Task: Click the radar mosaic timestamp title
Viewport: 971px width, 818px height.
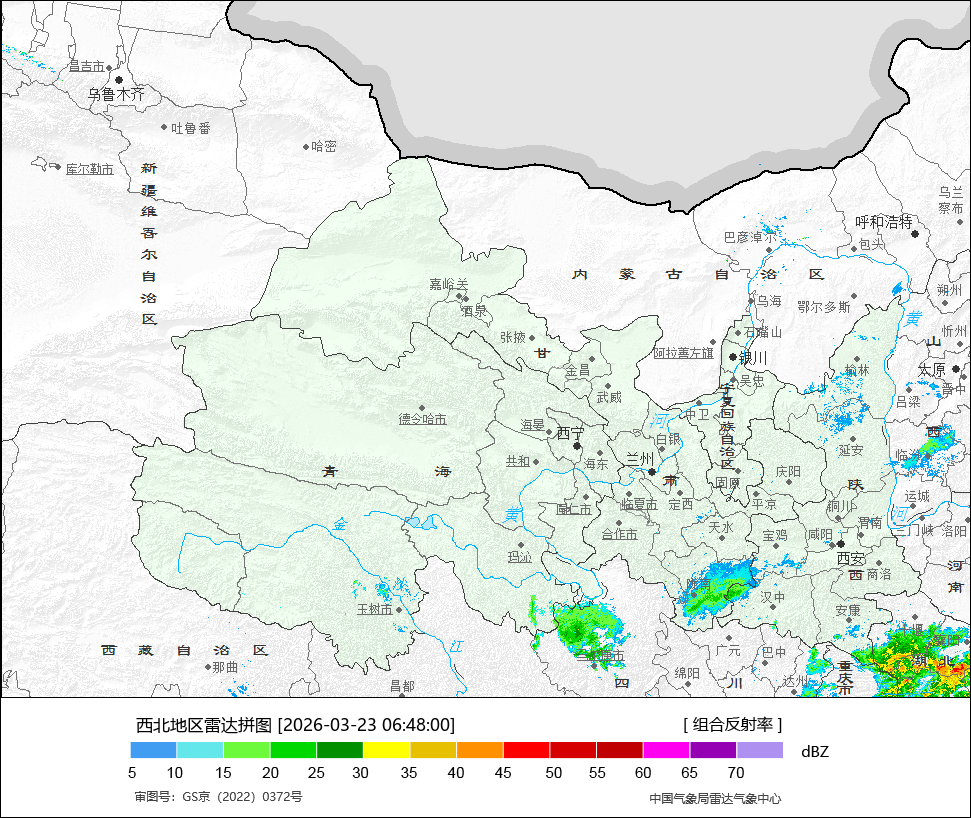Action: click(295, 724)
